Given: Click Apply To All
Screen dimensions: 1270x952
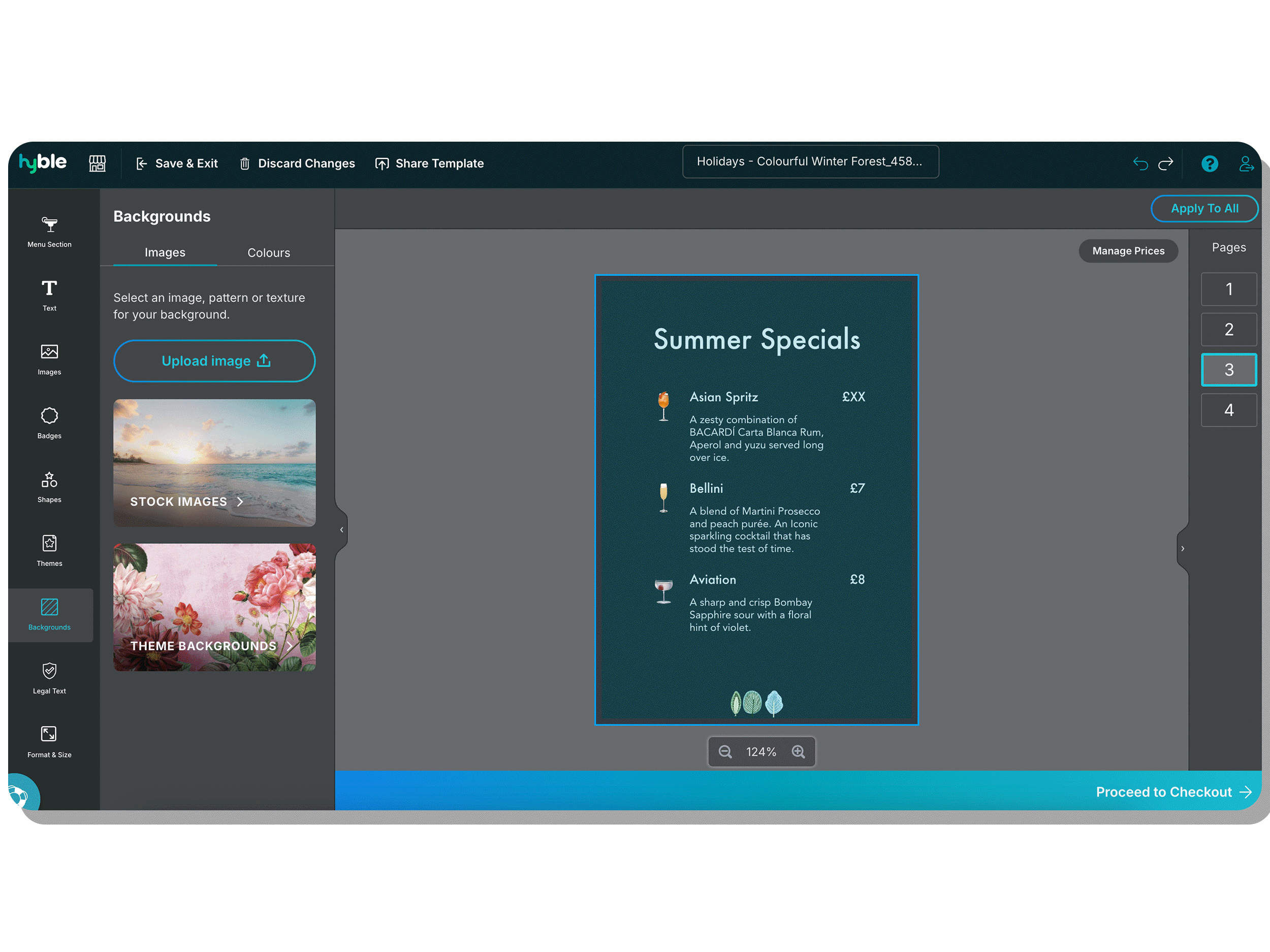Looking at the screenshot, I should point(1204,208).
